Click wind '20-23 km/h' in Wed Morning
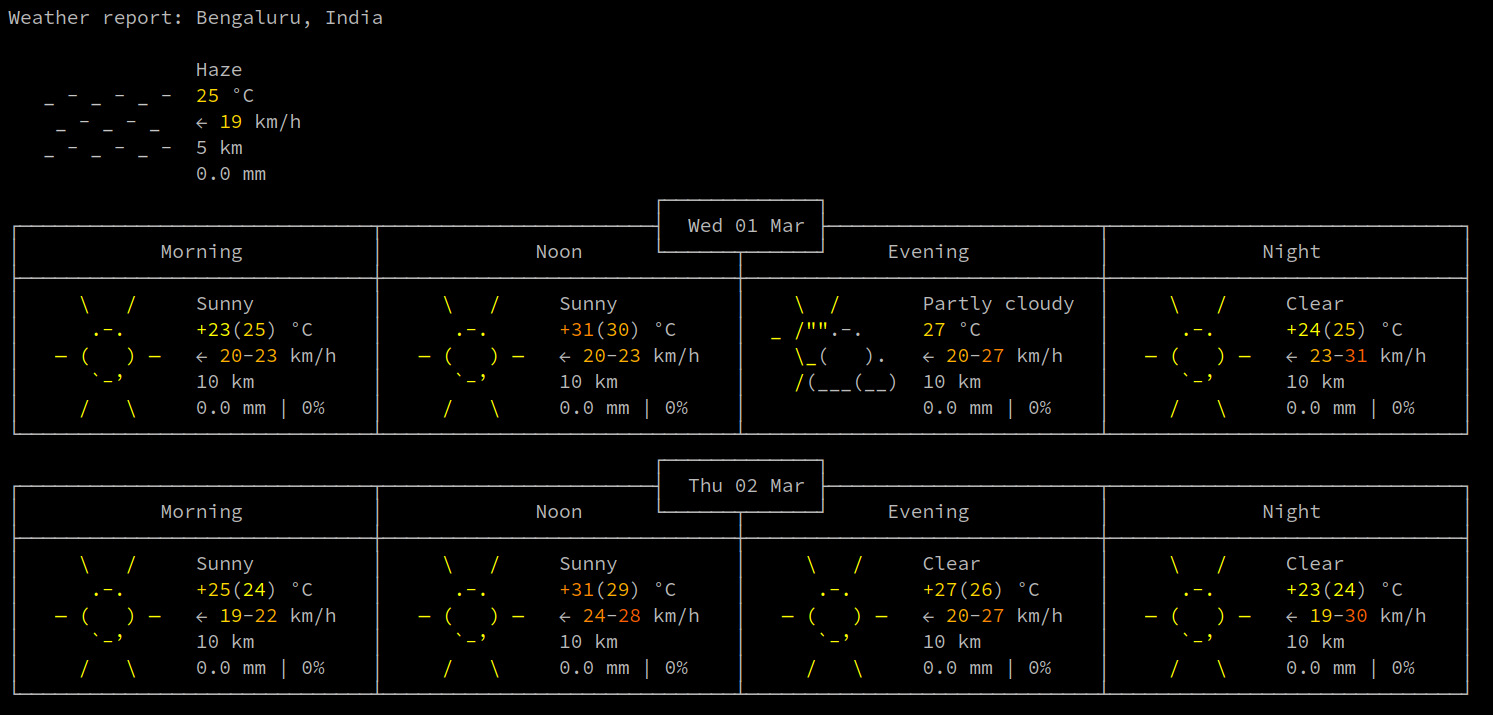Image resolution: width=1493 pixels, height=715 pixels. pyautogui.click(x=278, y=356)
